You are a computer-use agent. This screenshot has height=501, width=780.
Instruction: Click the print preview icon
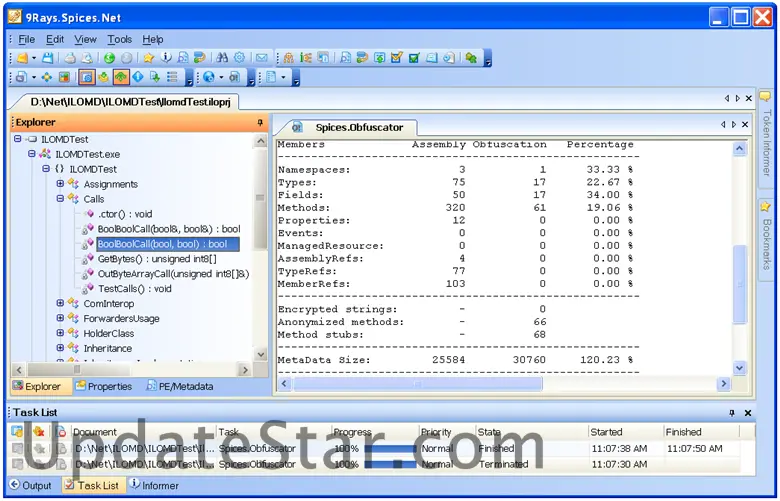[87, 58]
